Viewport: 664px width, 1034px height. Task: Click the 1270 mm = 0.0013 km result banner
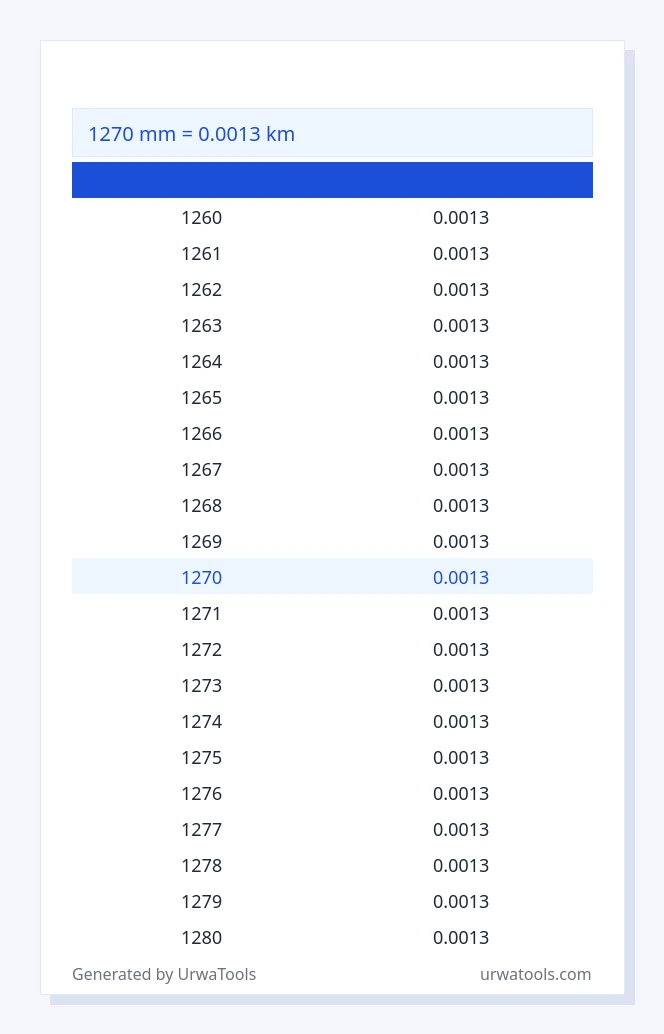coord(332,133)
